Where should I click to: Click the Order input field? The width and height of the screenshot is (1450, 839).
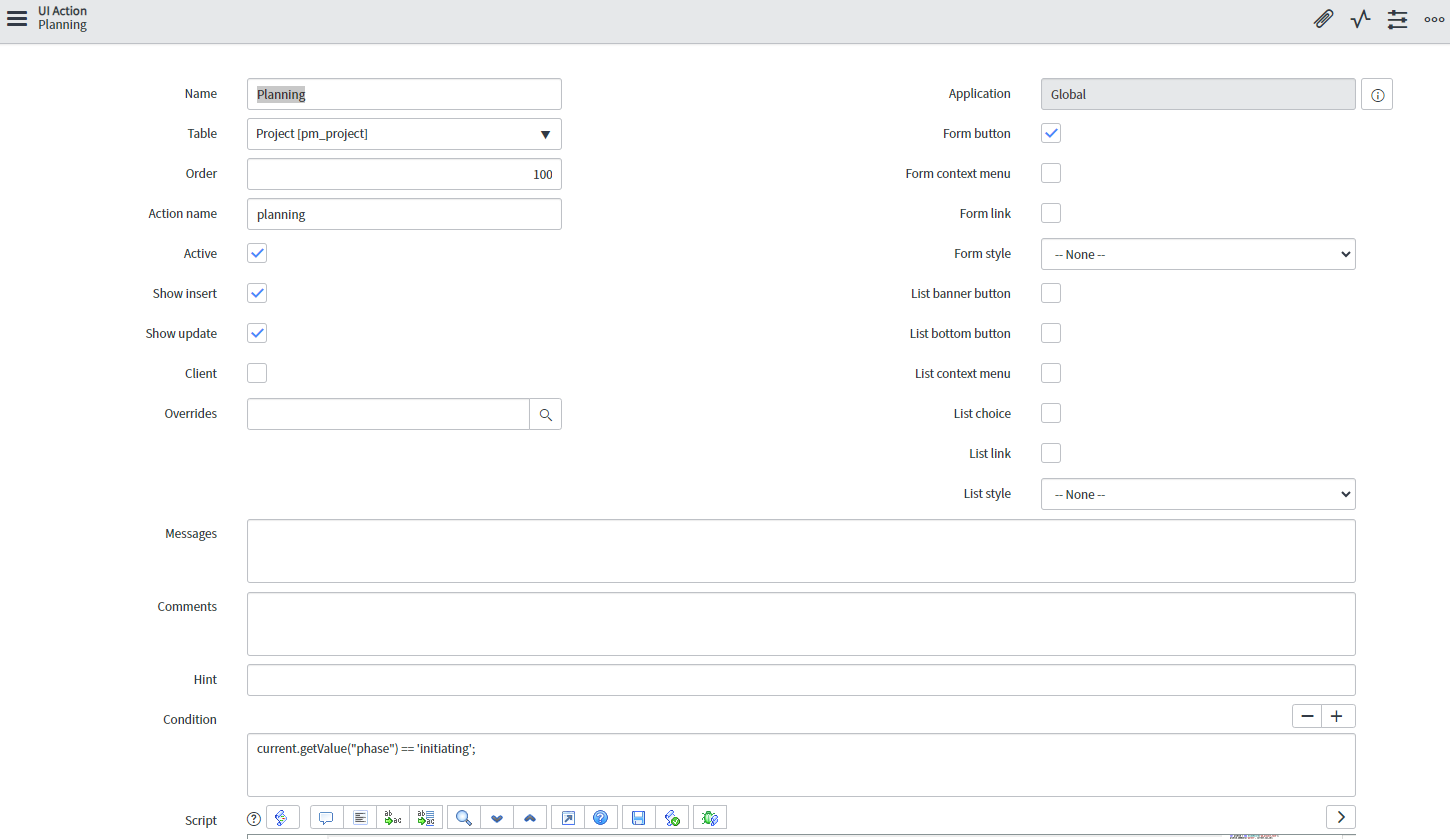click(404, 174)
